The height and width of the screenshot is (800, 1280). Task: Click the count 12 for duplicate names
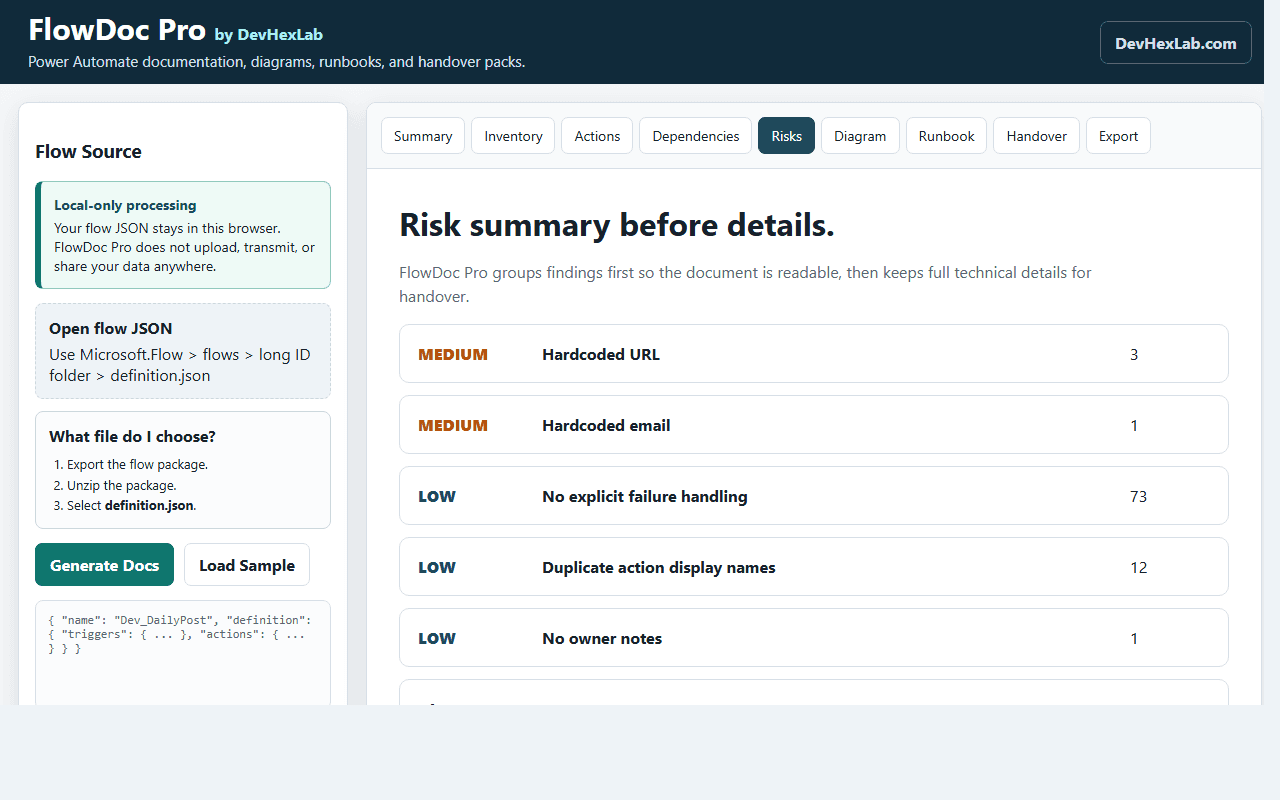1138,567
